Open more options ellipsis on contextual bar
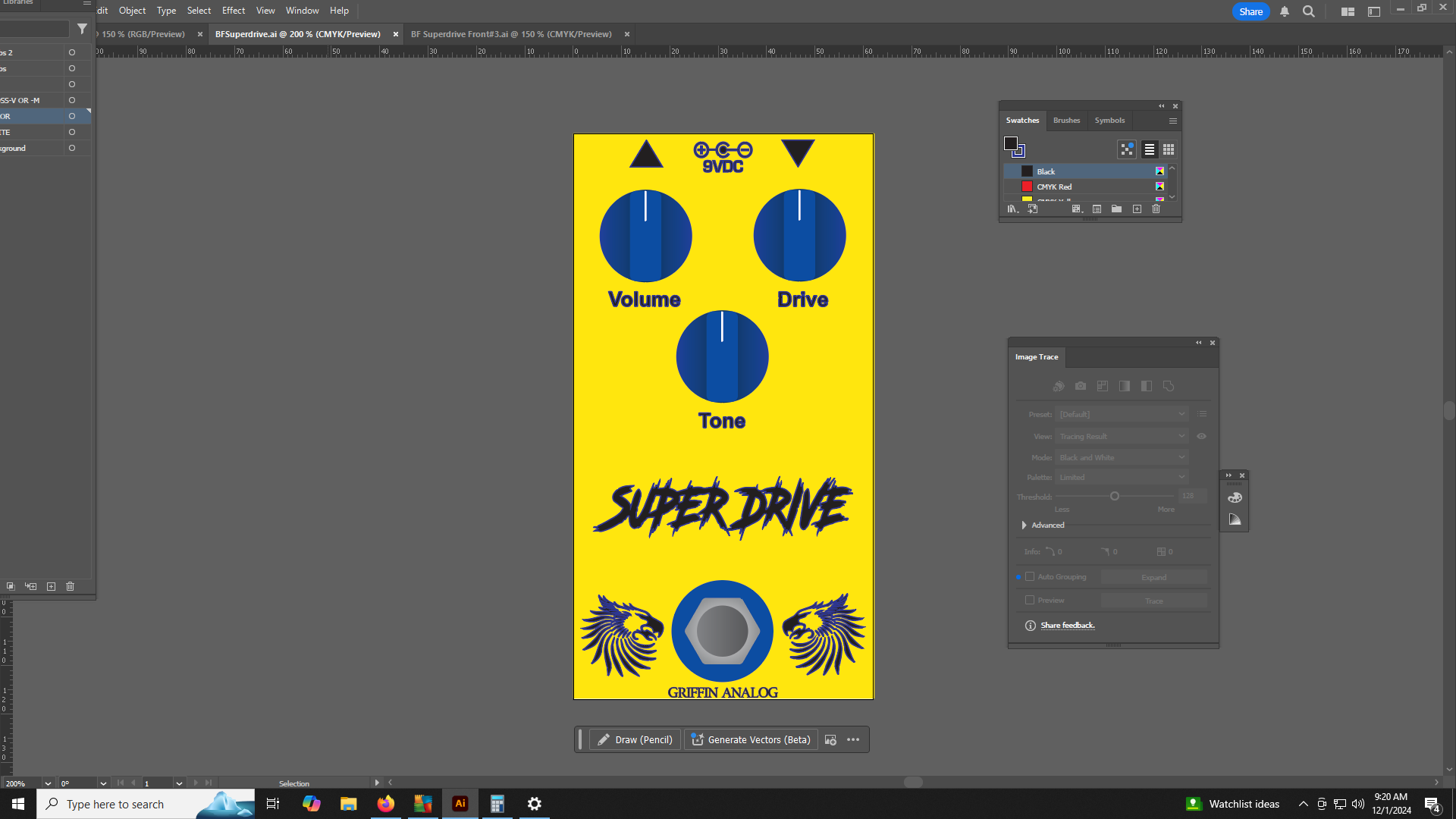Viewport: 1456px width, 819px height. 853,740
